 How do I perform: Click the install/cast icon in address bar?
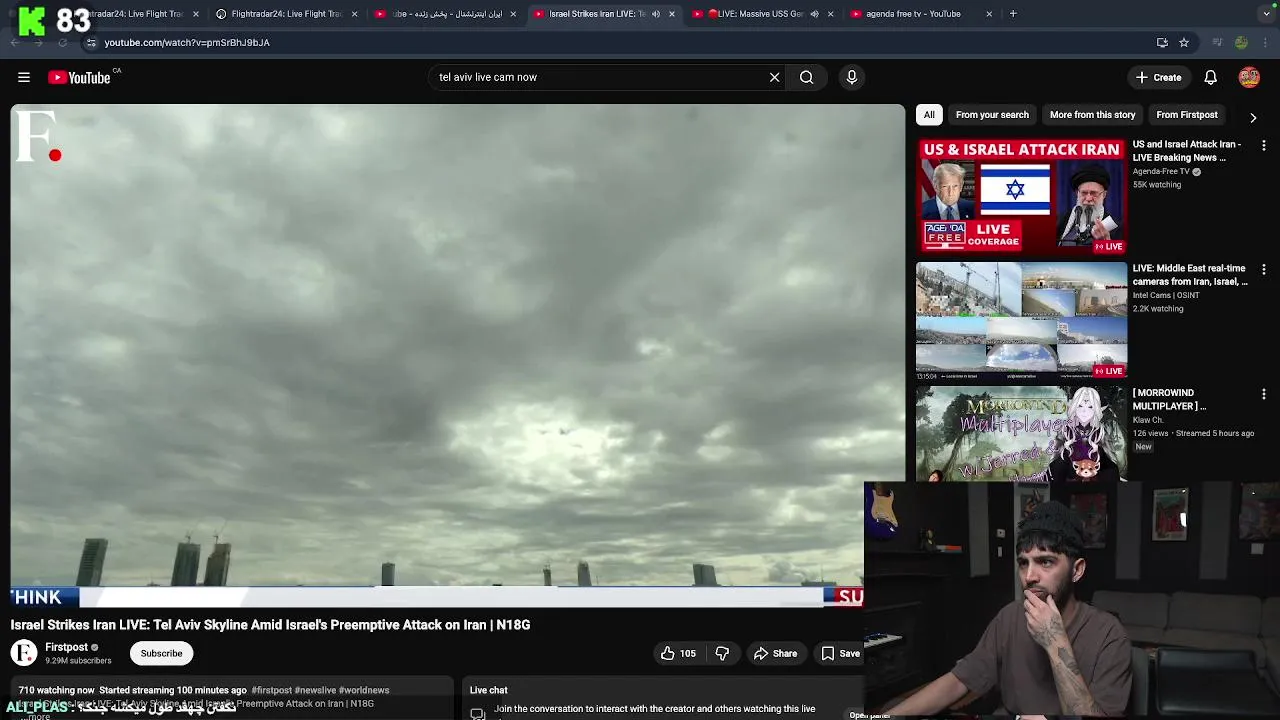tap(1162, 43)
